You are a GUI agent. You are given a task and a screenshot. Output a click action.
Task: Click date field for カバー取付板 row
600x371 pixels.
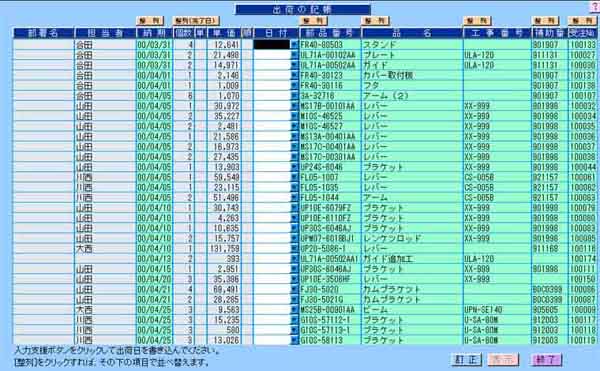(272, 75)
